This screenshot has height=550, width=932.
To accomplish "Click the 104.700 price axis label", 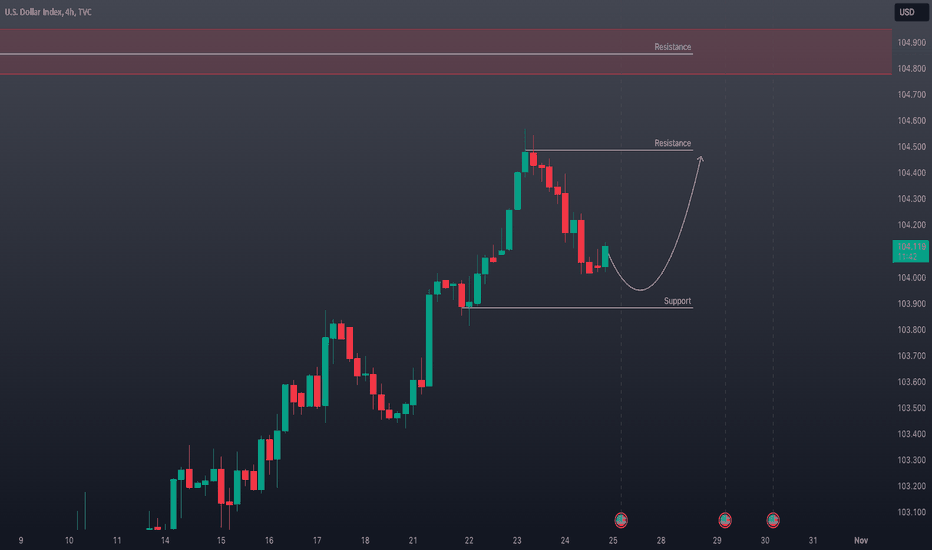I will pos(911,95).
